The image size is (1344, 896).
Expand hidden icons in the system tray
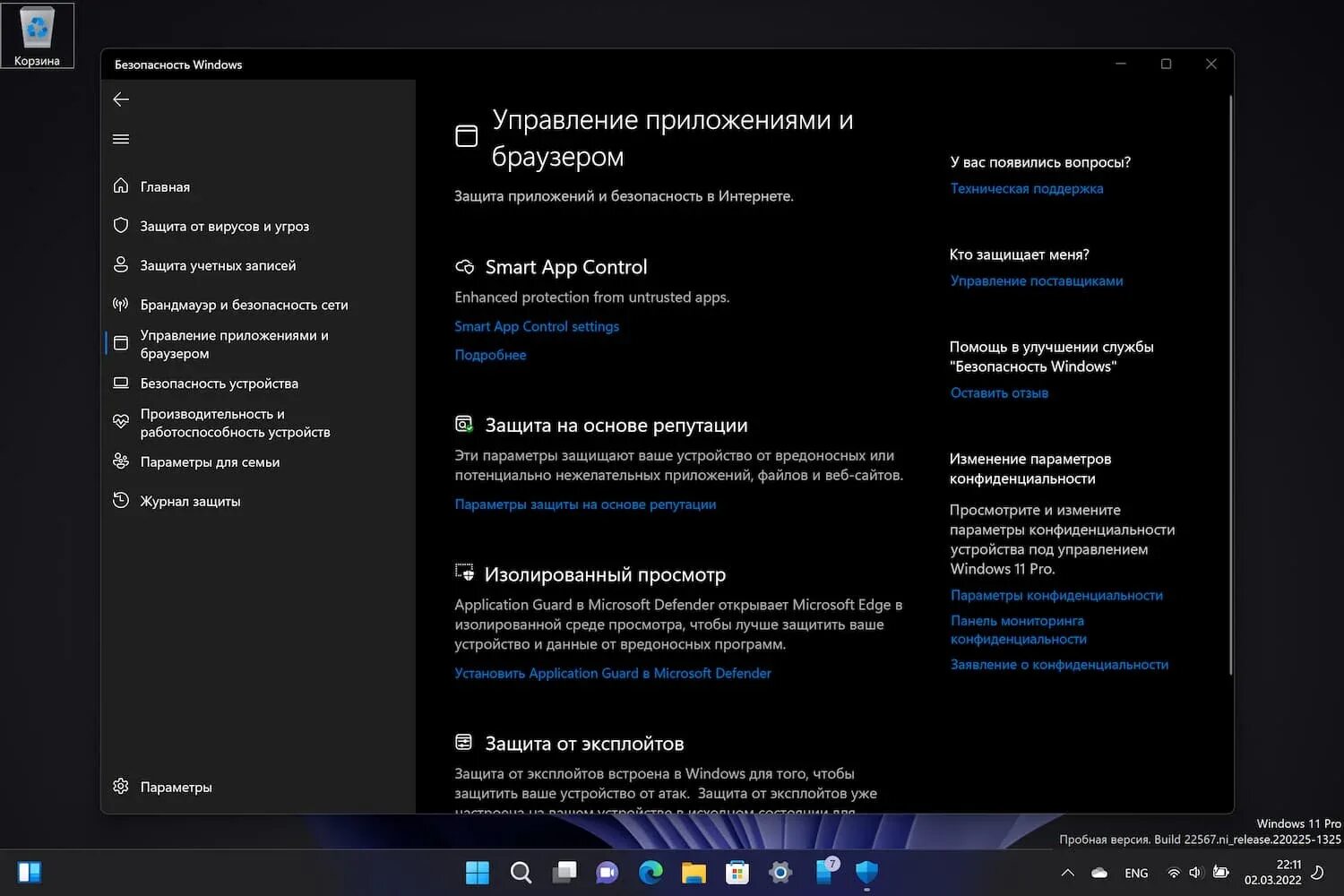coord(1067,872)
